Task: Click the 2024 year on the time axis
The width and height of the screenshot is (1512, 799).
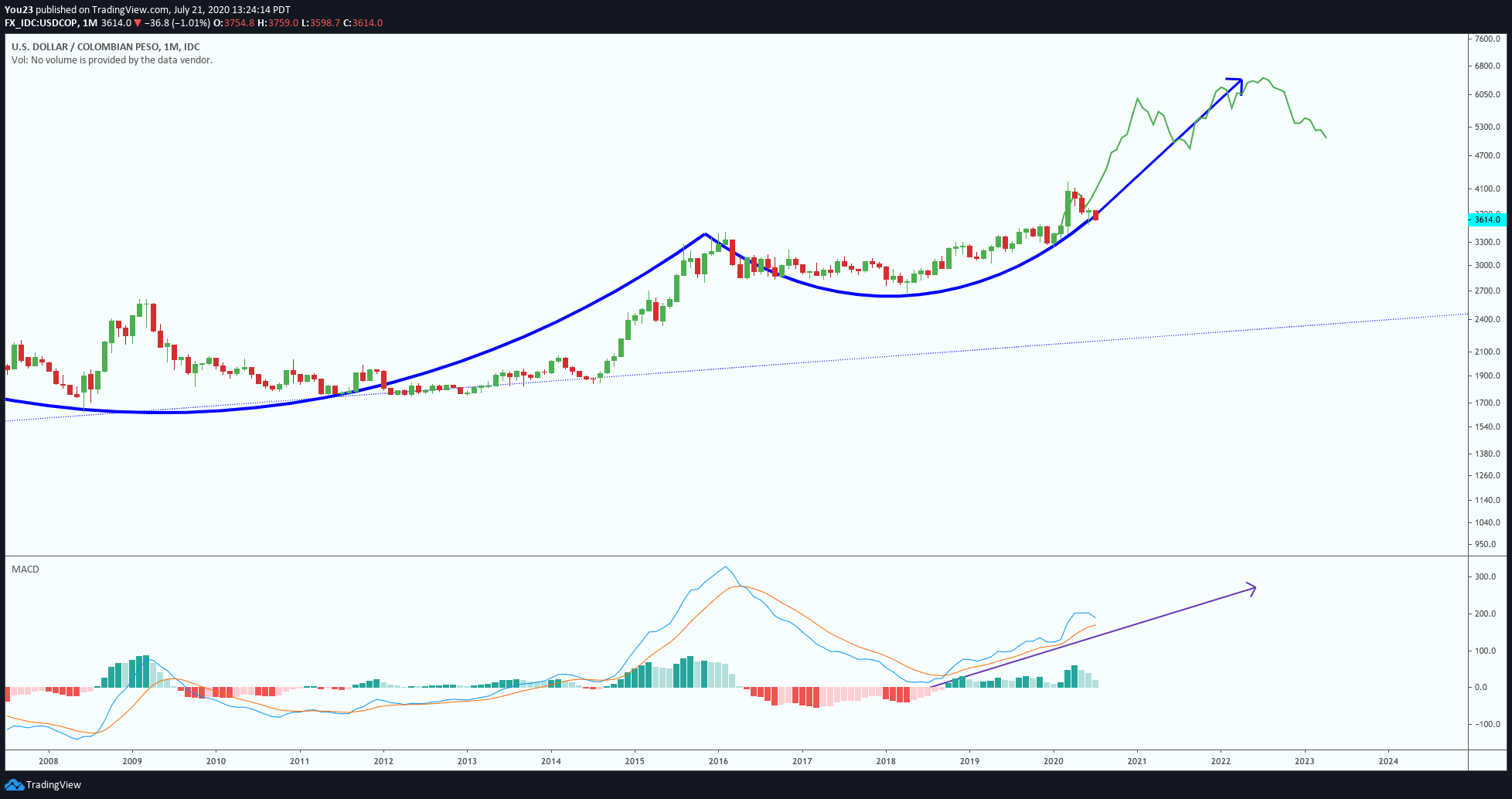Action: click(1388, 761)
